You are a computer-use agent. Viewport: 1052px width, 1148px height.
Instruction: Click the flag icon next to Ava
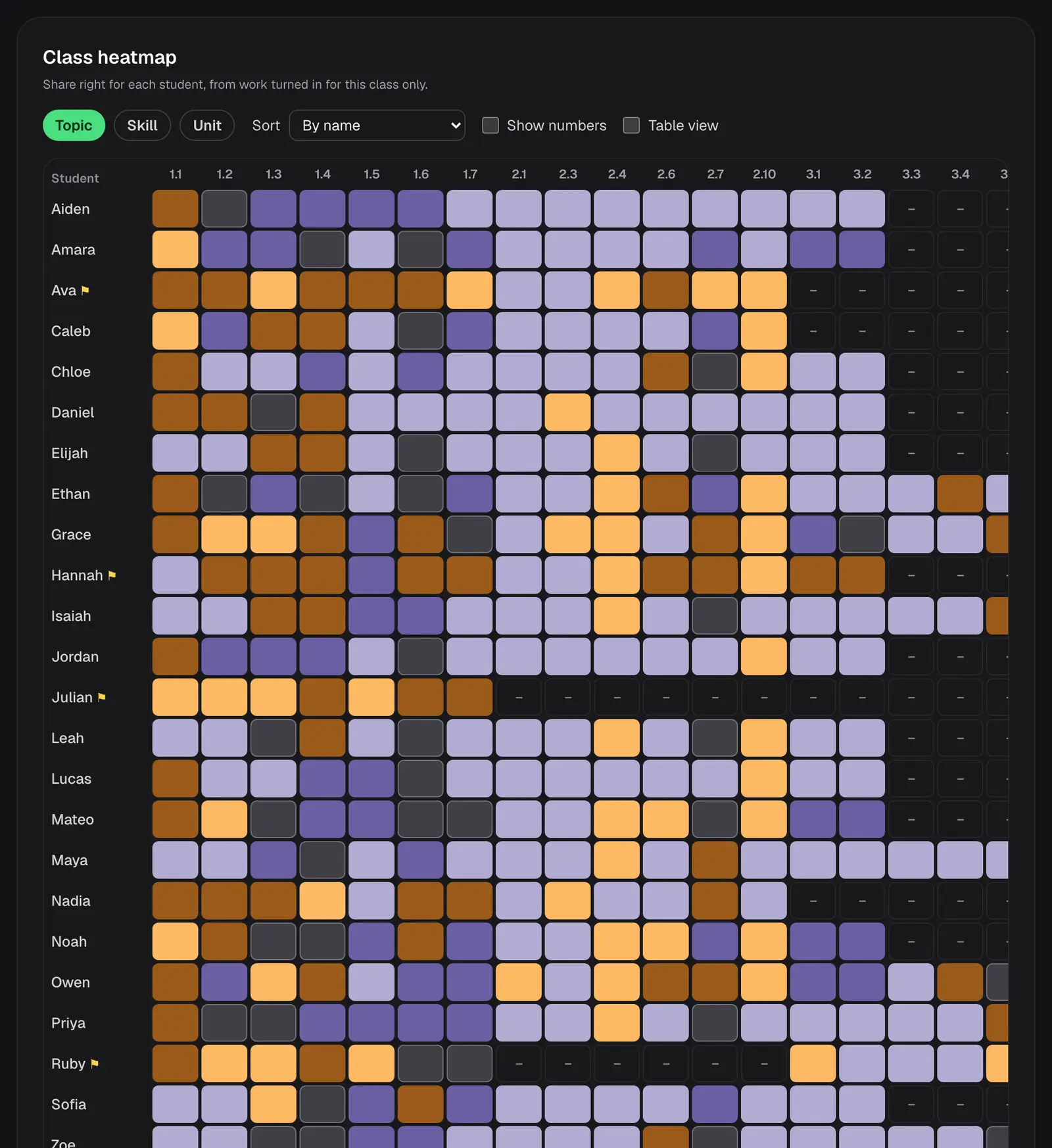tap(85, 290)
